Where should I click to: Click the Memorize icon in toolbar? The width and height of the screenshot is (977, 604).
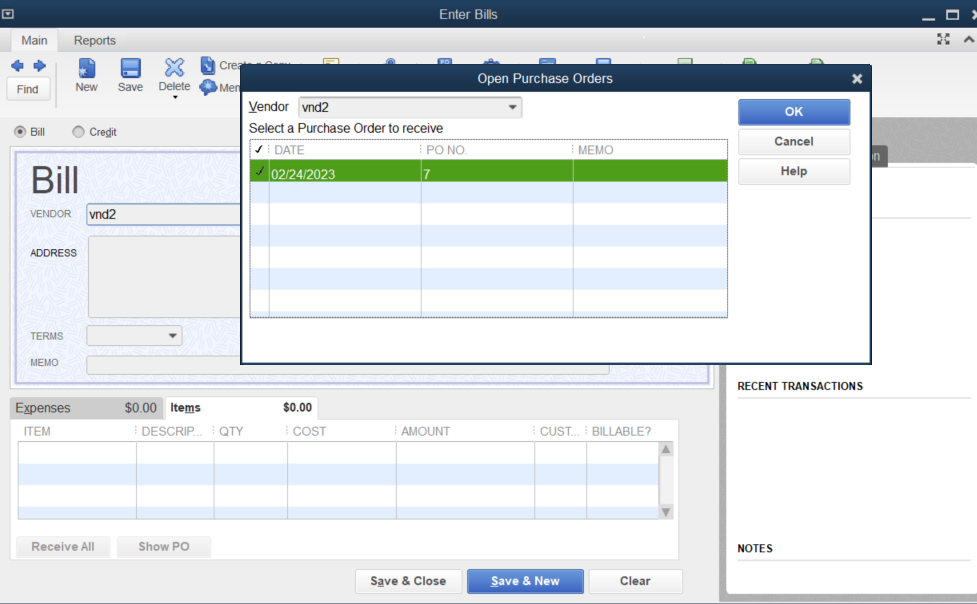pos(207,87)
